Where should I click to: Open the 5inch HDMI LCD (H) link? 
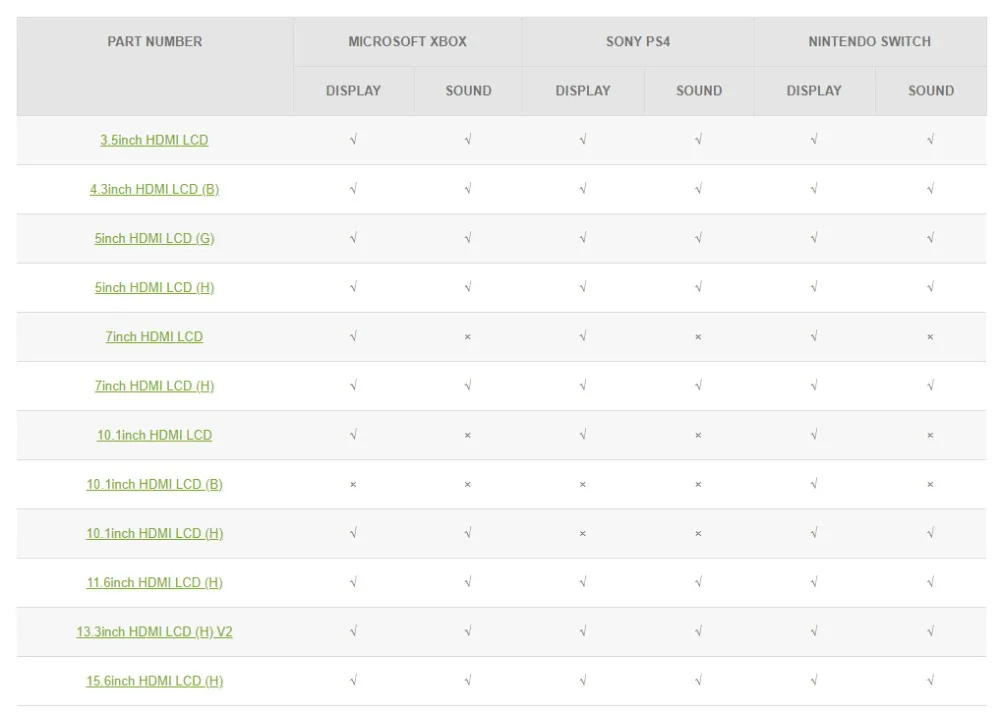[x=154, y=288]
